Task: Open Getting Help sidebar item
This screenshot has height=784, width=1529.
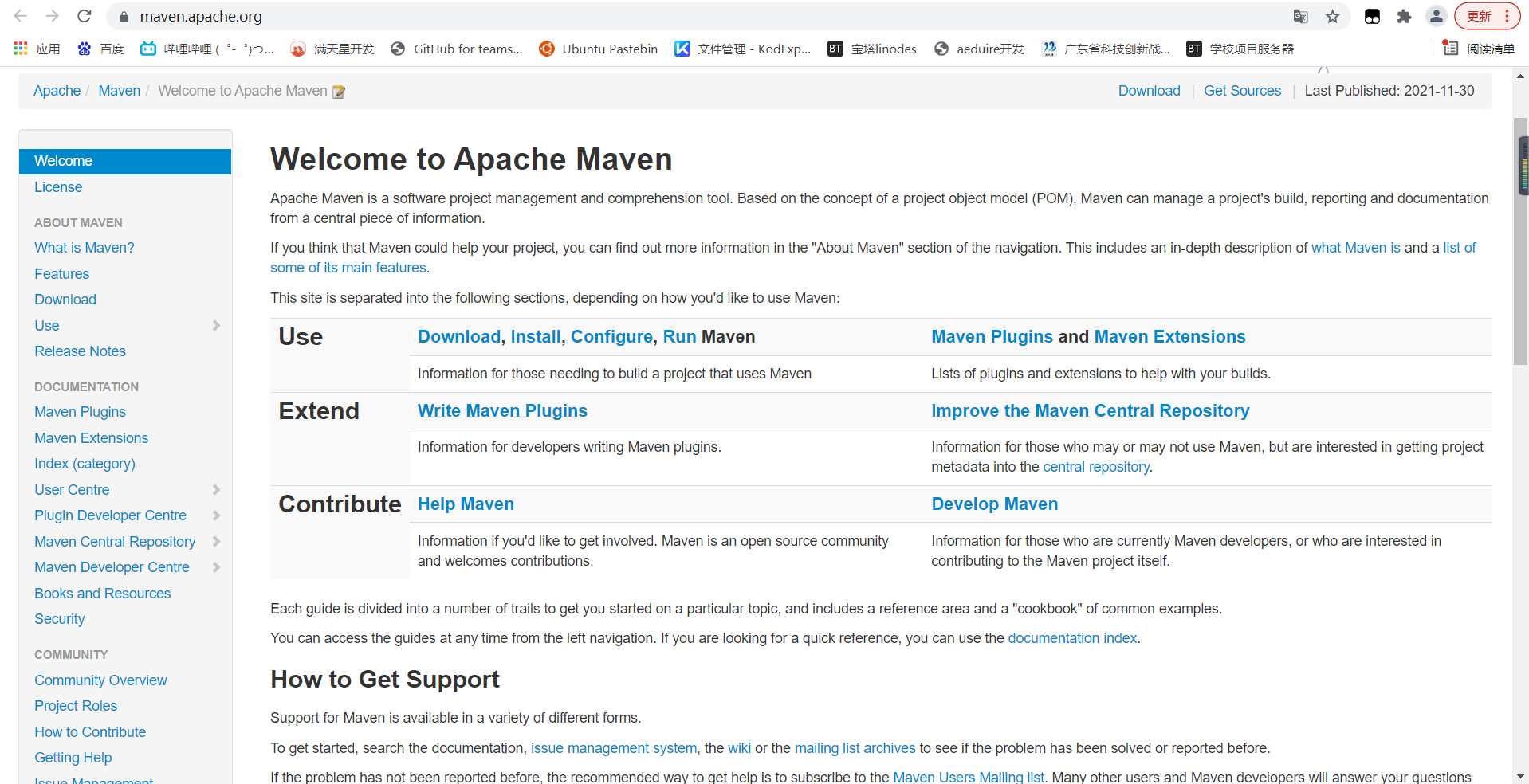Action: click(x=73, y=758)
